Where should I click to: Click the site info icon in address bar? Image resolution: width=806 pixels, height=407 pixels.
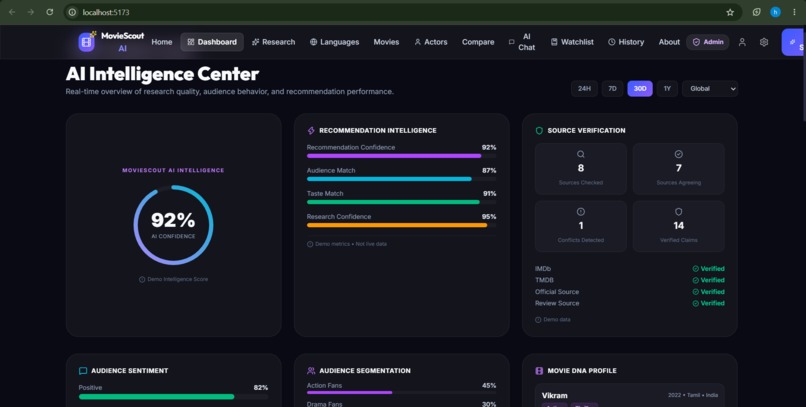click(72, 12)
